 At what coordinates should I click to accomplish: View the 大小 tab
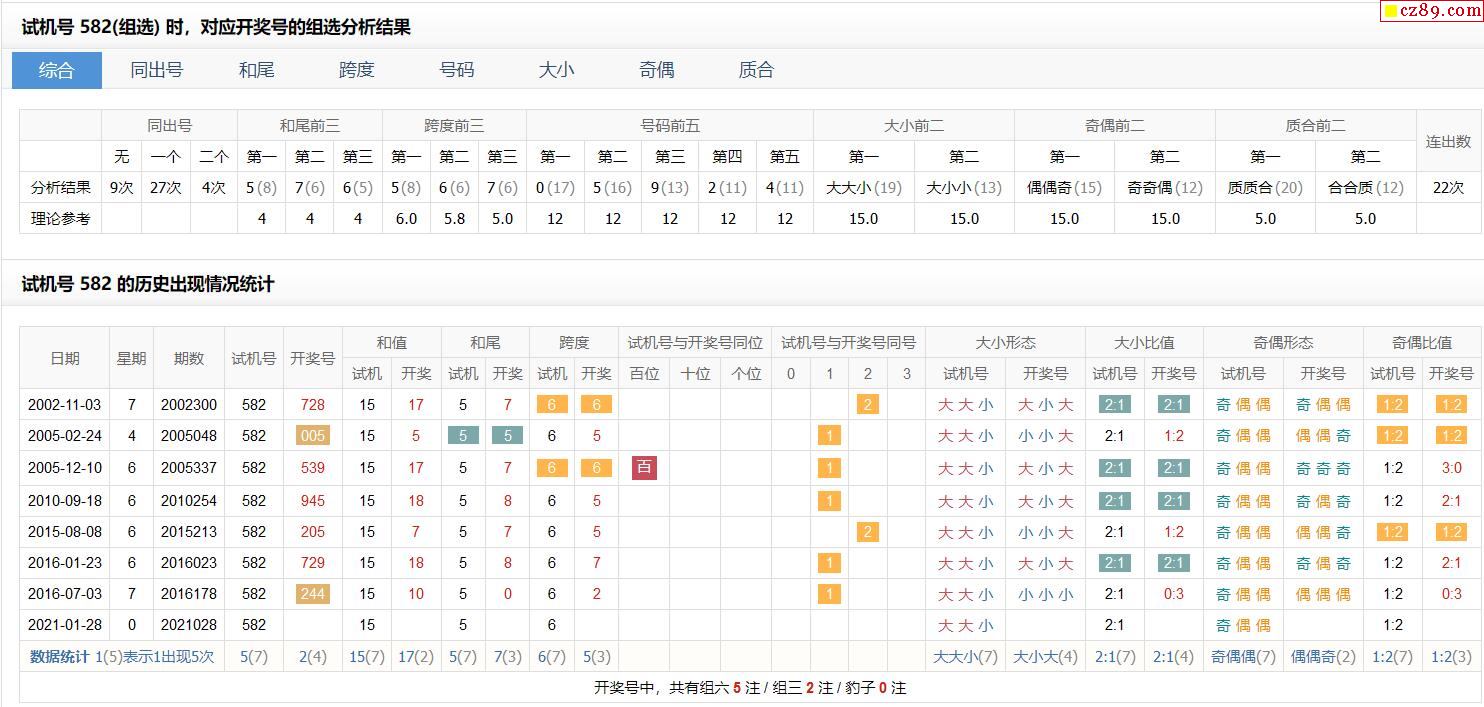tap(557, 70)
